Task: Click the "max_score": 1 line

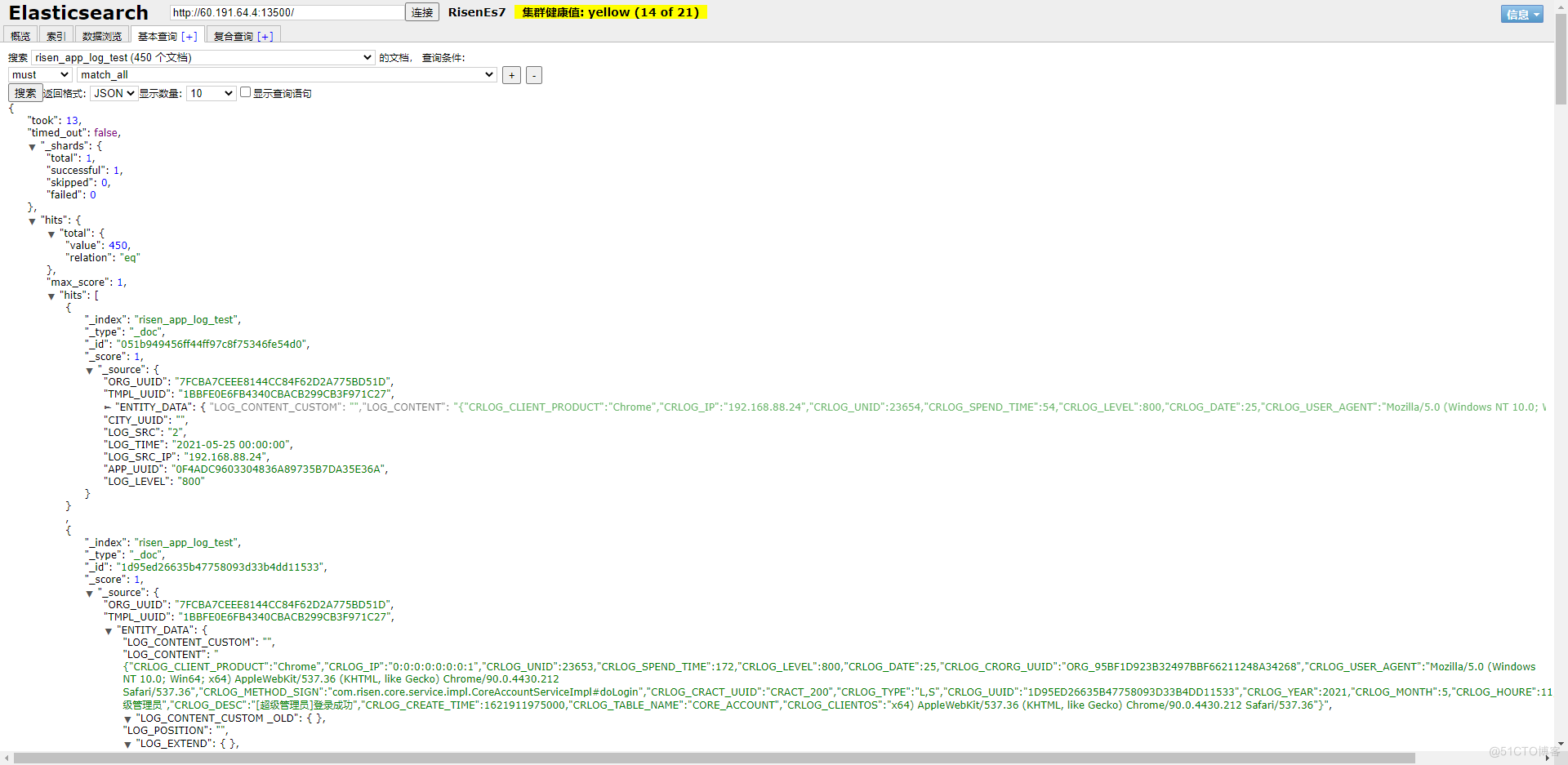Action: [87, 282]
